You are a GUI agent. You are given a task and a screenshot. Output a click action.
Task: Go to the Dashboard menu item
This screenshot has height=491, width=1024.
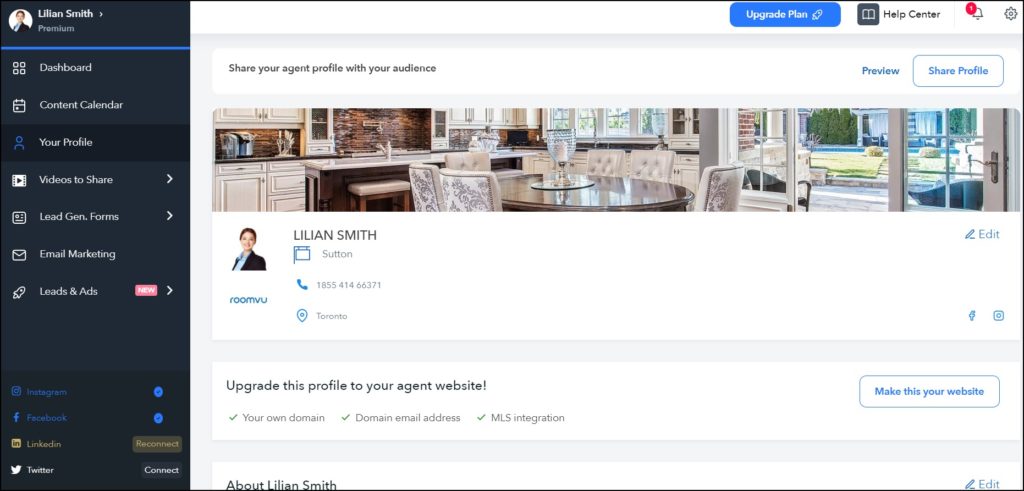tap(65, 68)
